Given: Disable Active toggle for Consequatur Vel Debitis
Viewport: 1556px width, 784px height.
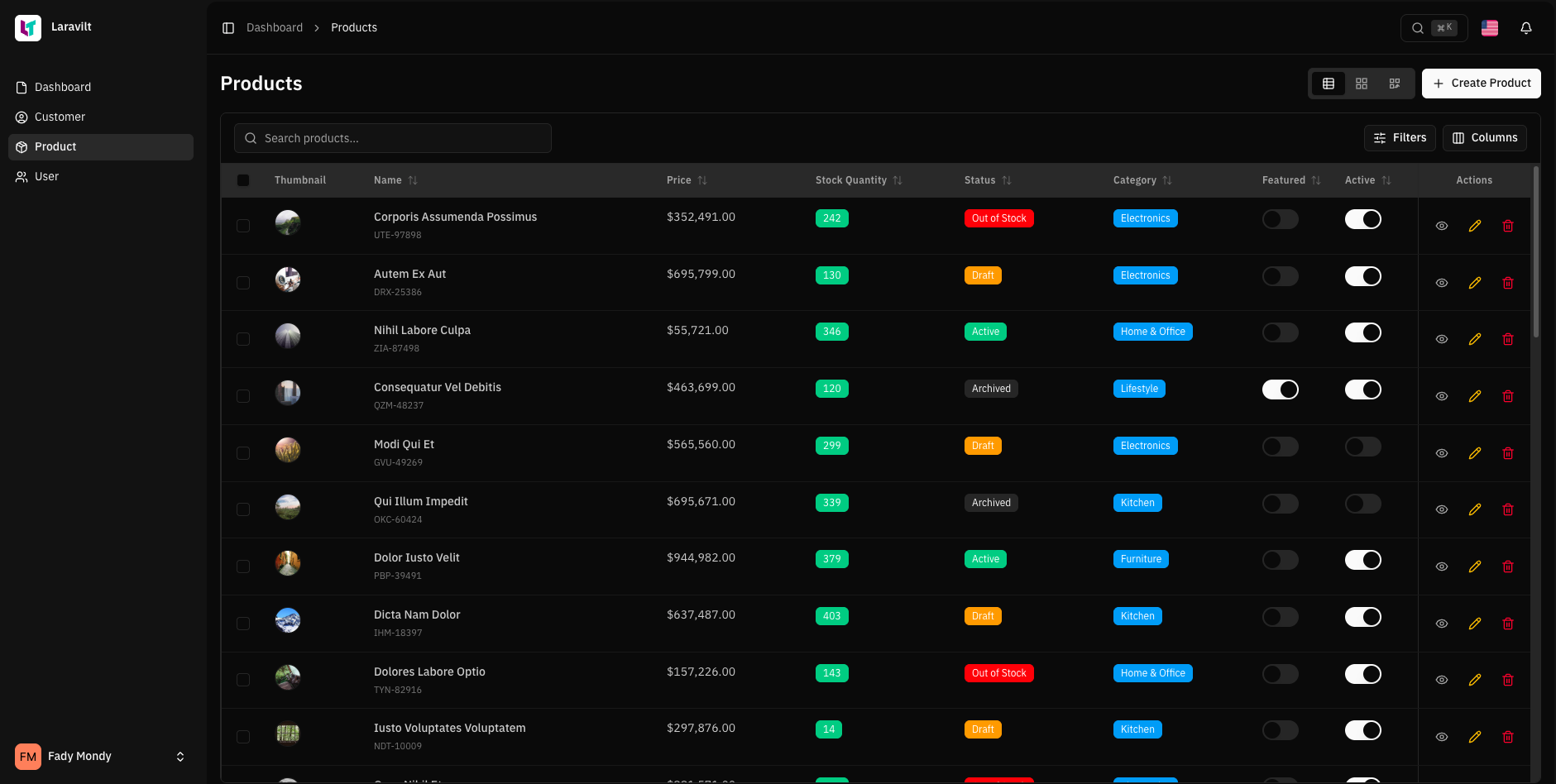Looking at the screenshot, I should (1362, 390).
